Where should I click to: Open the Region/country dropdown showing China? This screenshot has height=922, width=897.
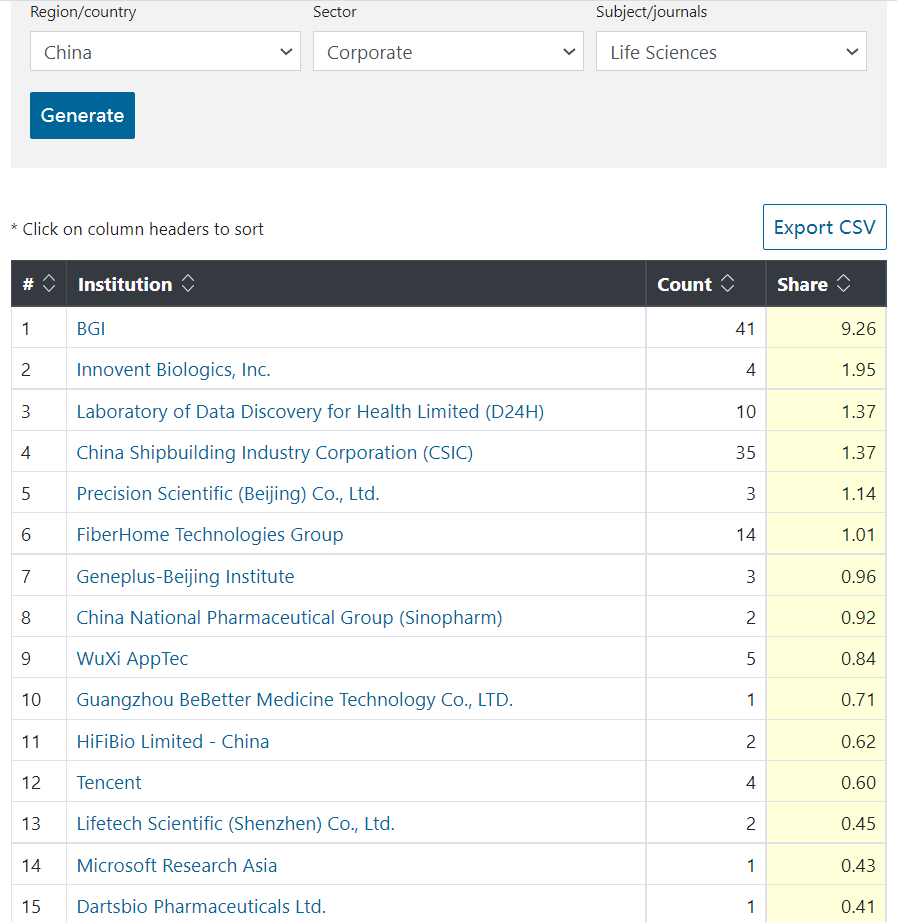[165, 52]
